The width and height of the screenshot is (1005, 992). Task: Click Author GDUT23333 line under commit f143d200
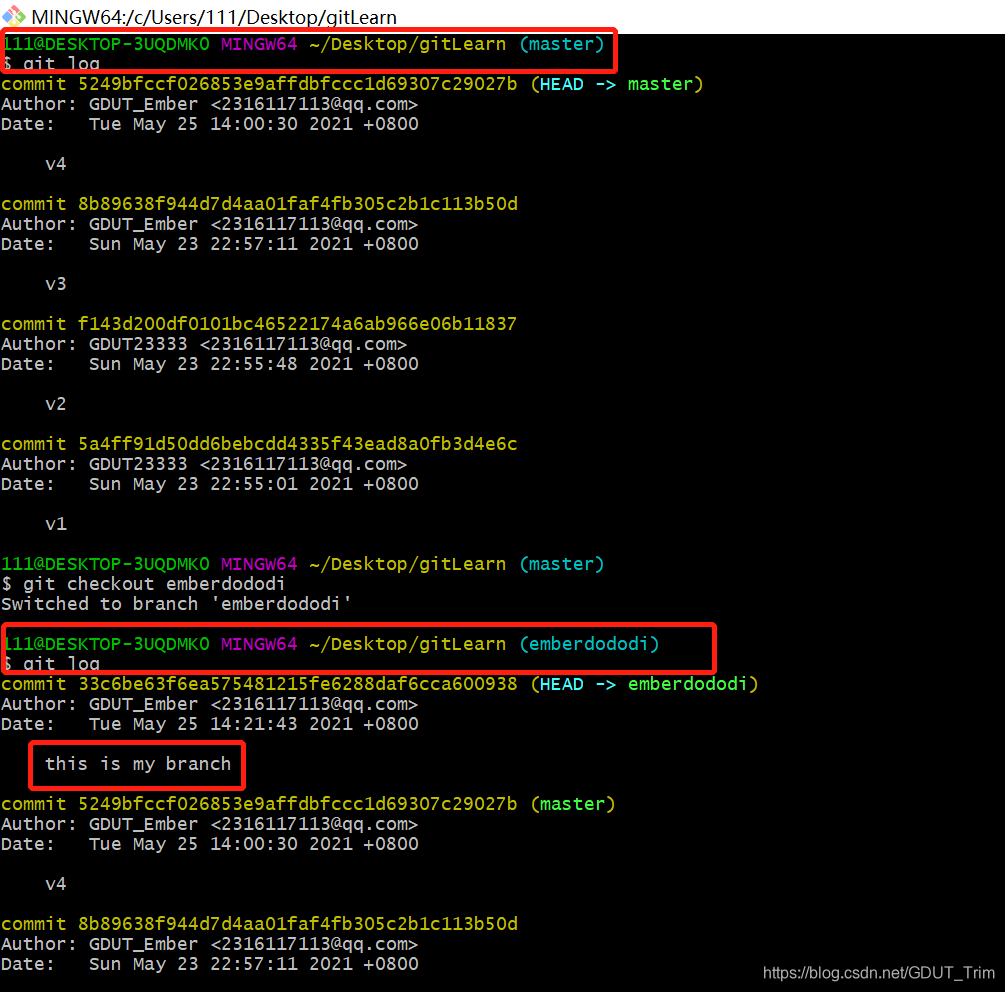tap(204, 344)
